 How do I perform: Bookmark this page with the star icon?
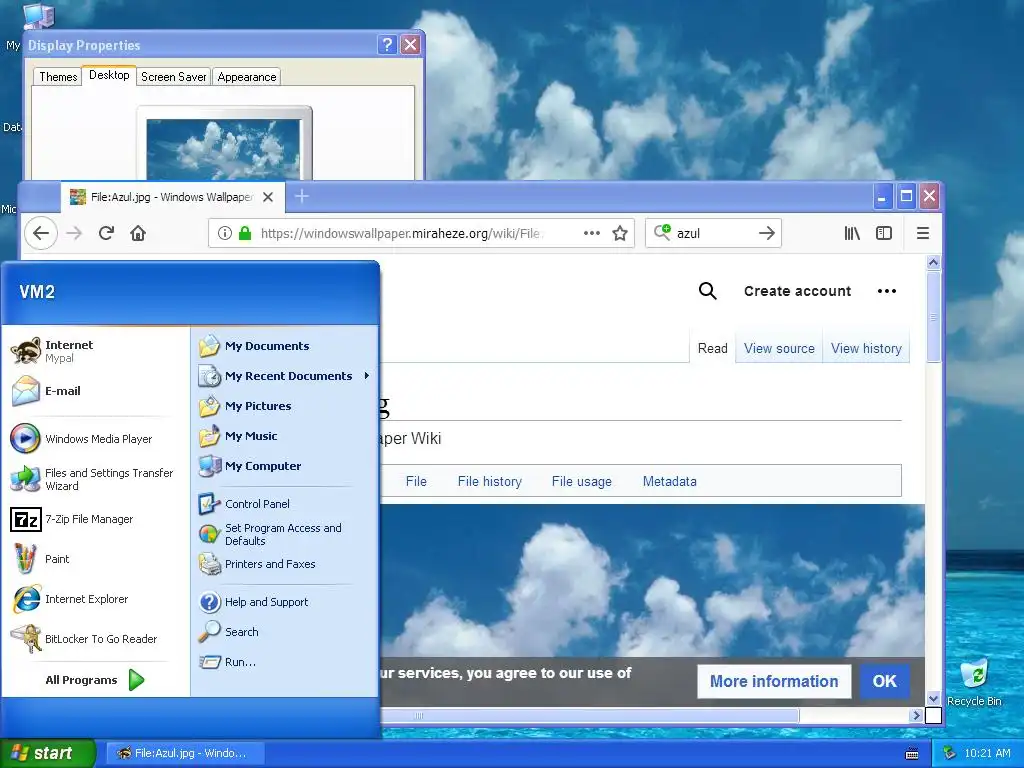click(x=620, y=233)
